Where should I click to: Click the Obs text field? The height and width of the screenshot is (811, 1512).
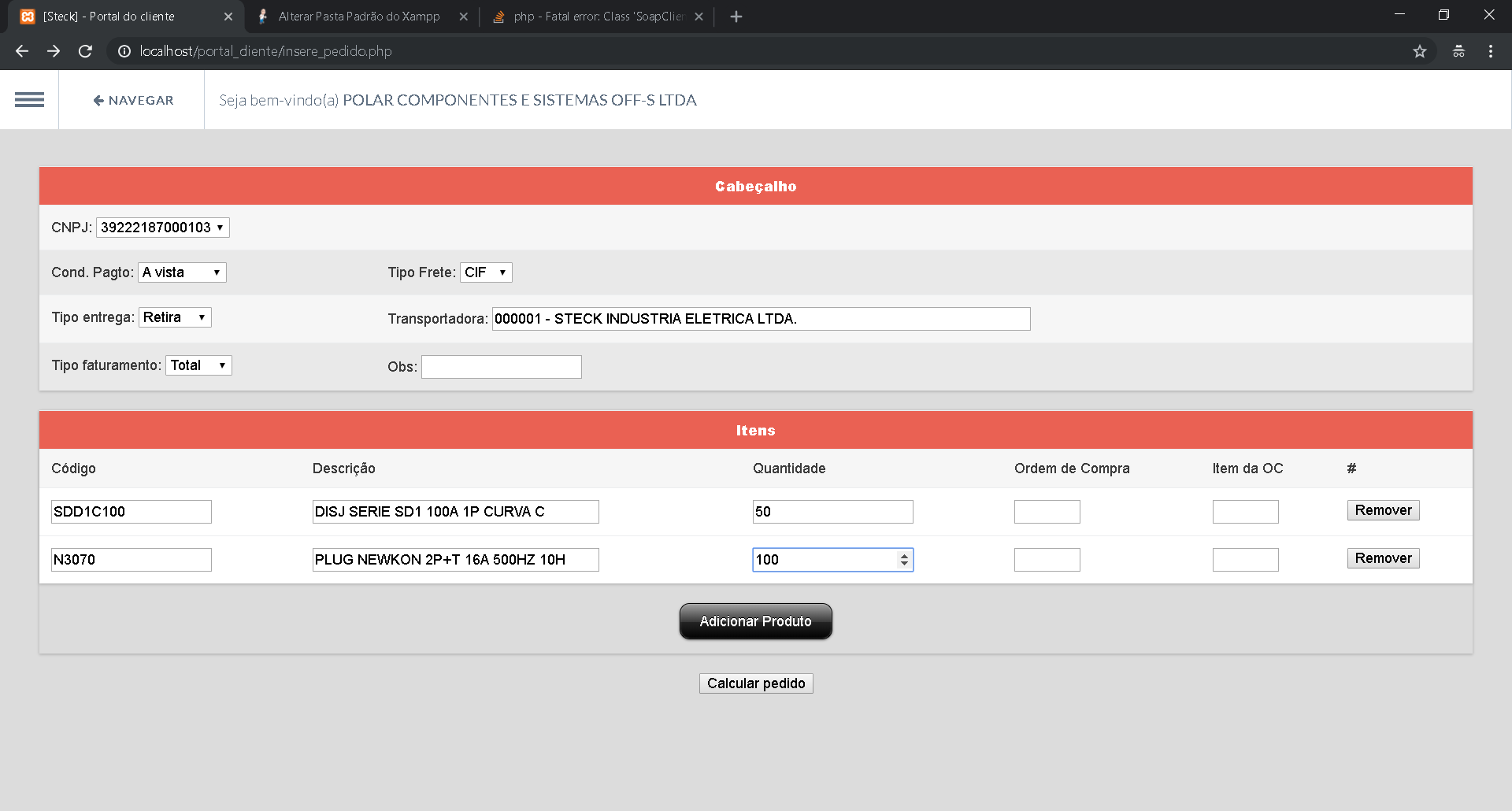click(501, 367)
